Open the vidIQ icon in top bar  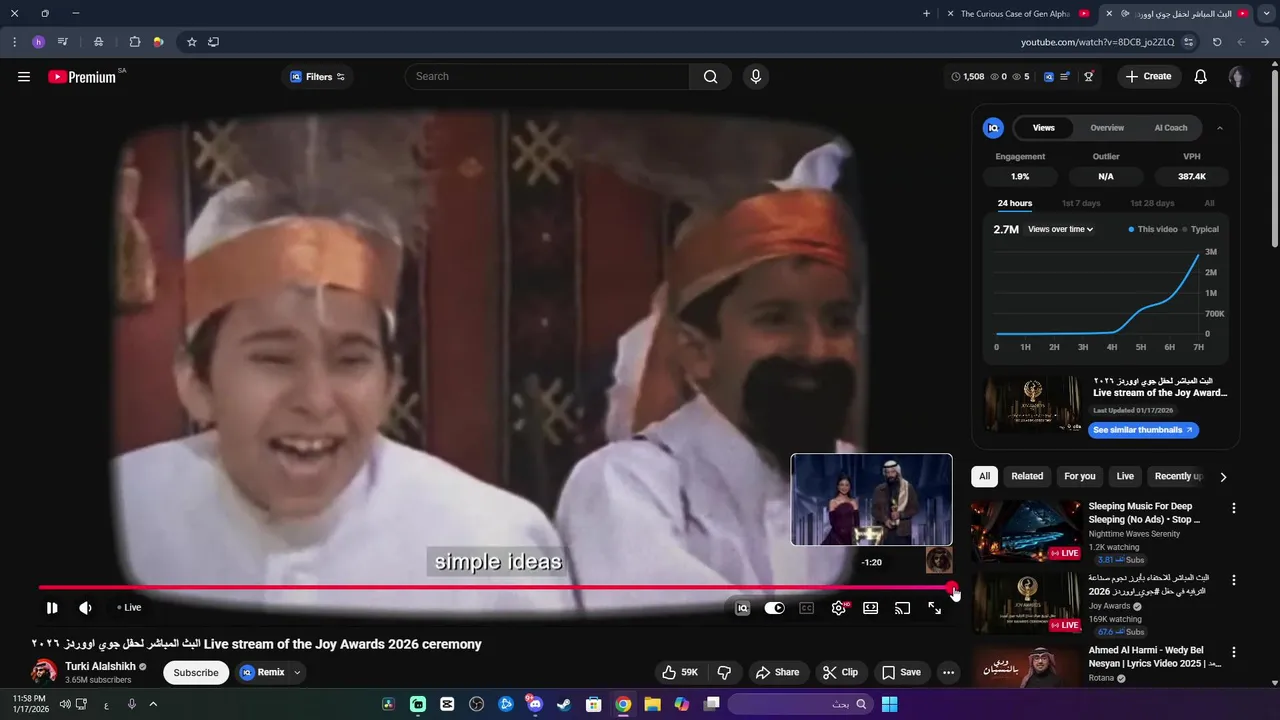pos(1049,77)
